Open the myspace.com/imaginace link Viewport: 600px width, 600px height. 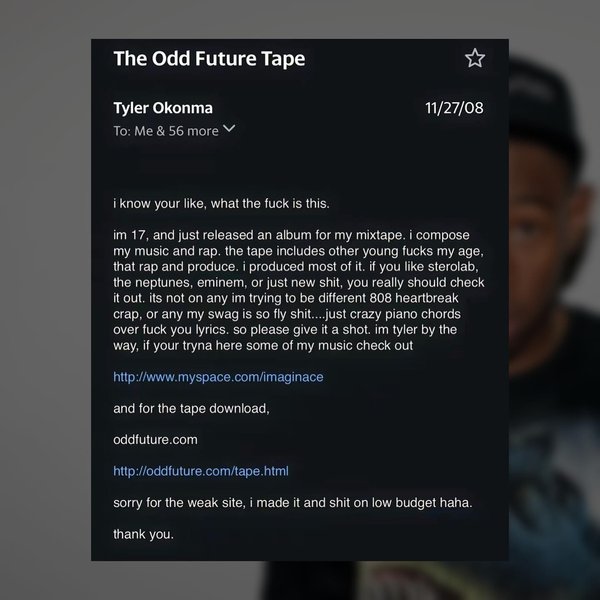218,377
